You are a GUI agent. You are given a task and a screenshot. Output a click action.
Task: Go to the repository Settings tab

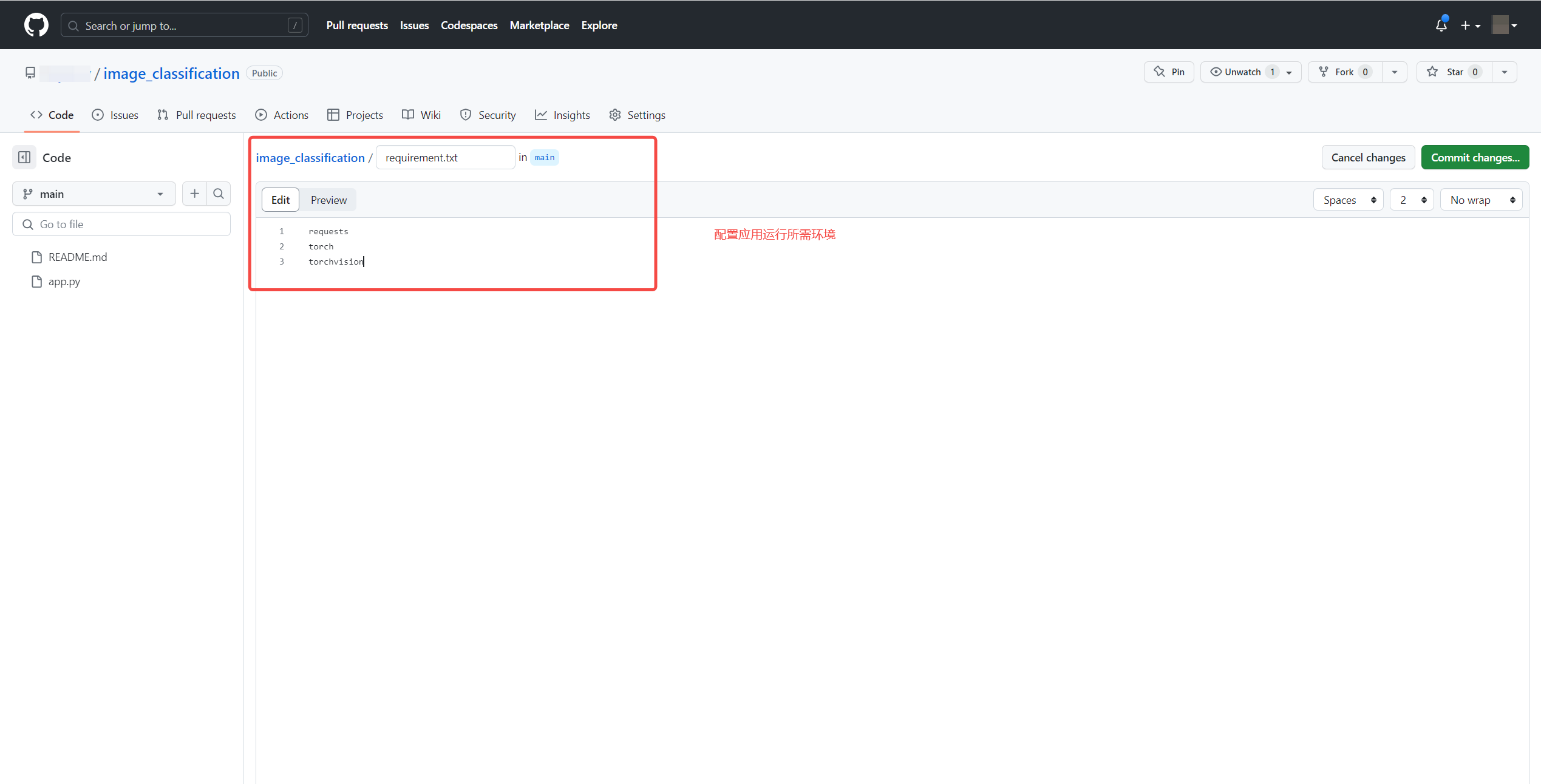pyautogui.click(x=638, y=115)
